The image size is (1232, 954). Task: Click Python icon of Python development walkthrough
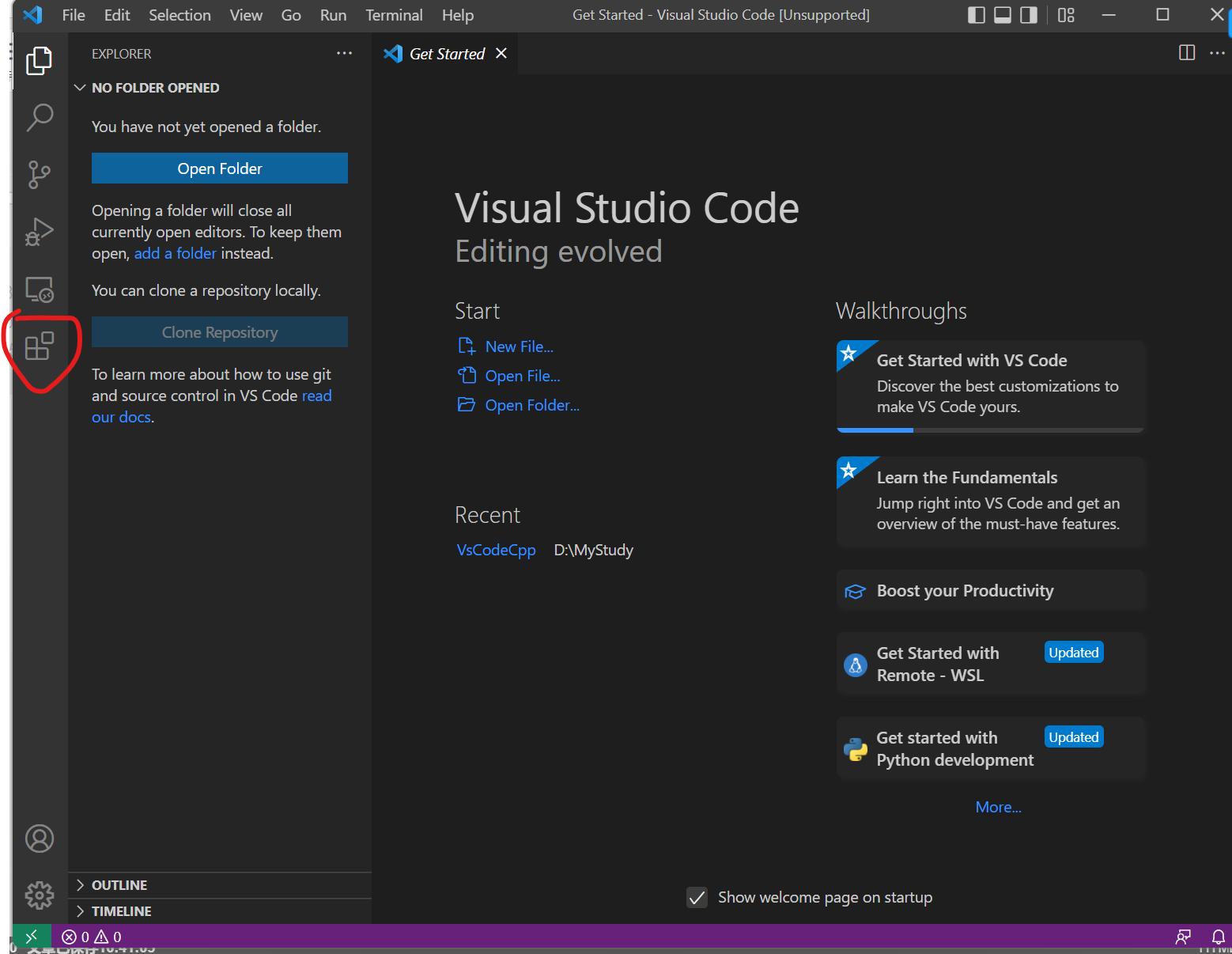pyautogui.click(x=855, y=749)
